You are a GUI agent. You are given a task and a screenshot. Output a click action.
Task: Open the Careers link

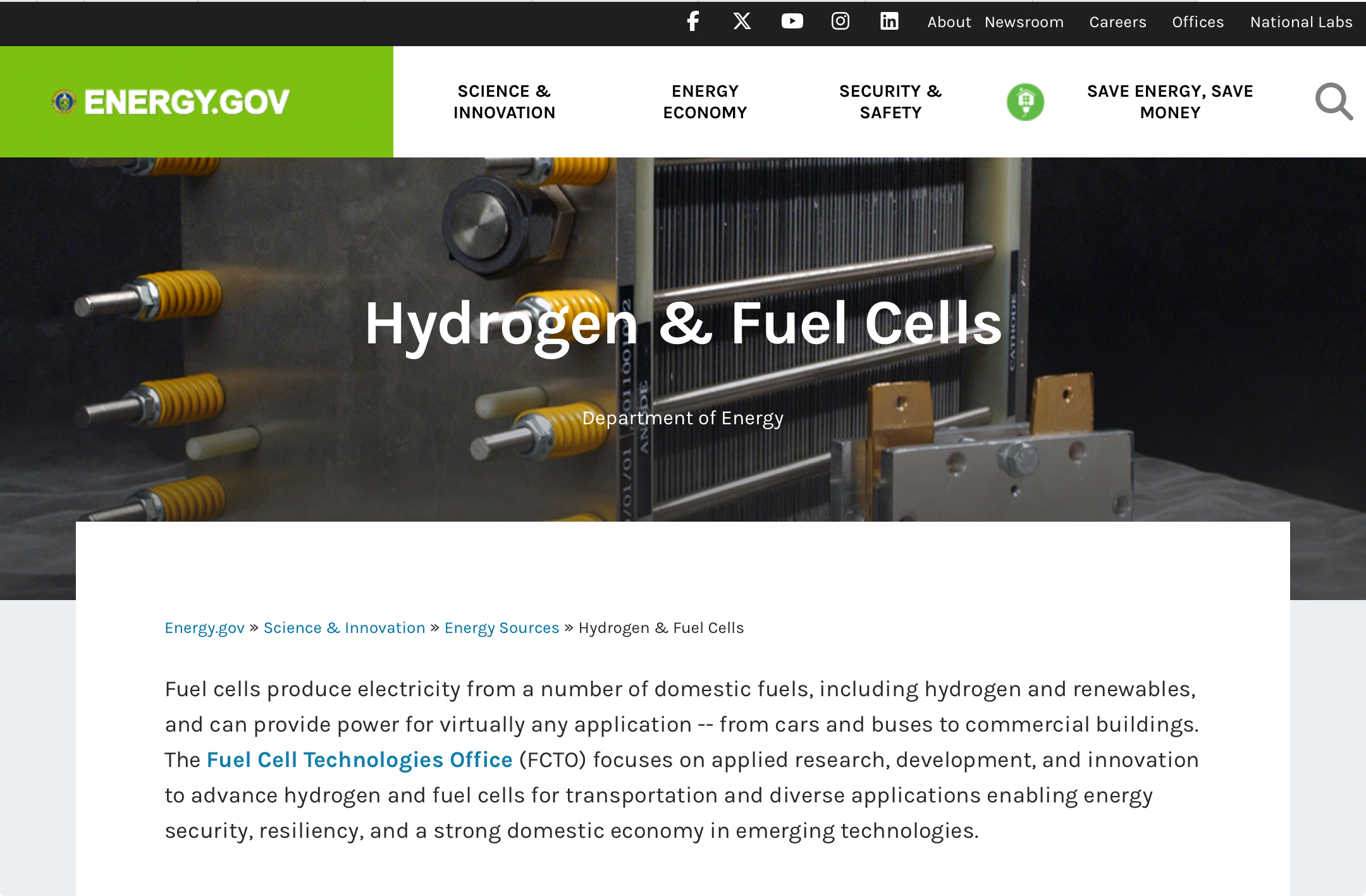tap(1117, 22)
